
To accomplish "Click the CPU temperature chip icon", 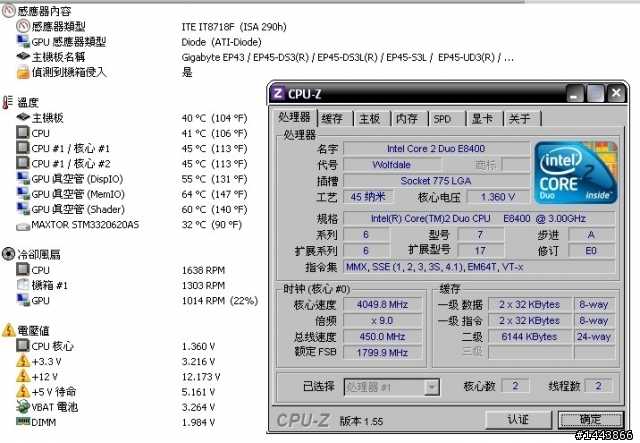I will [x=23, y=133].
